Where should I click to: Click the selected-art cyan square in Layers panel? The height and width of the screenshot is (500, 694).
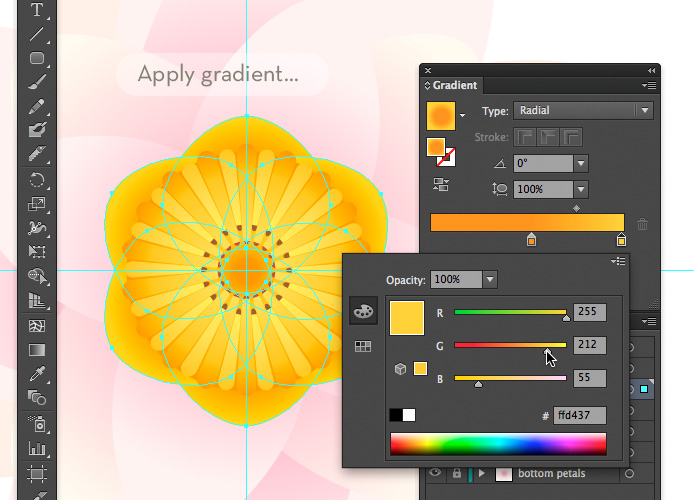(x=644, y=389)
